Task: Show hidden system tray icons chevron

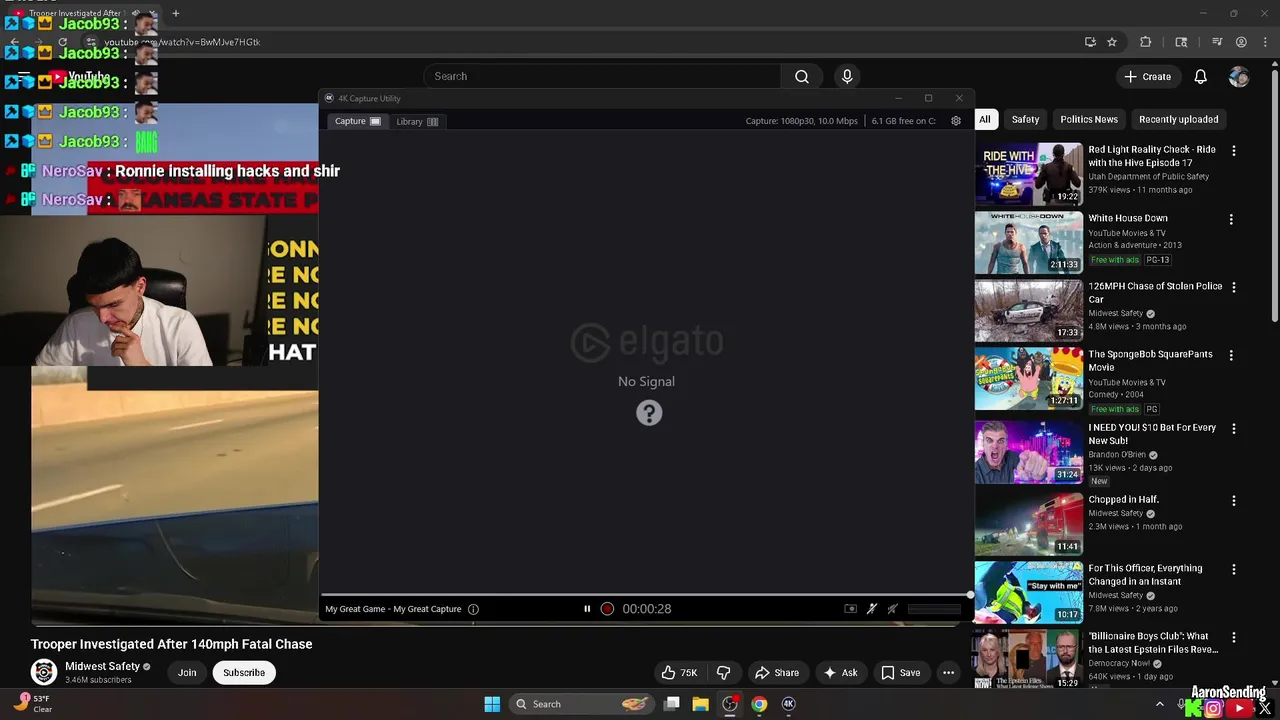Action: click(1160, 704)
